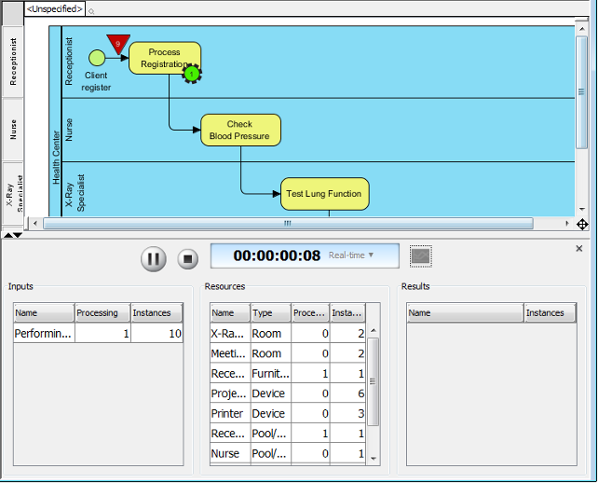Select the Test Lung Function task
This screenshot has width=598, height=483.
pos(325,194)
